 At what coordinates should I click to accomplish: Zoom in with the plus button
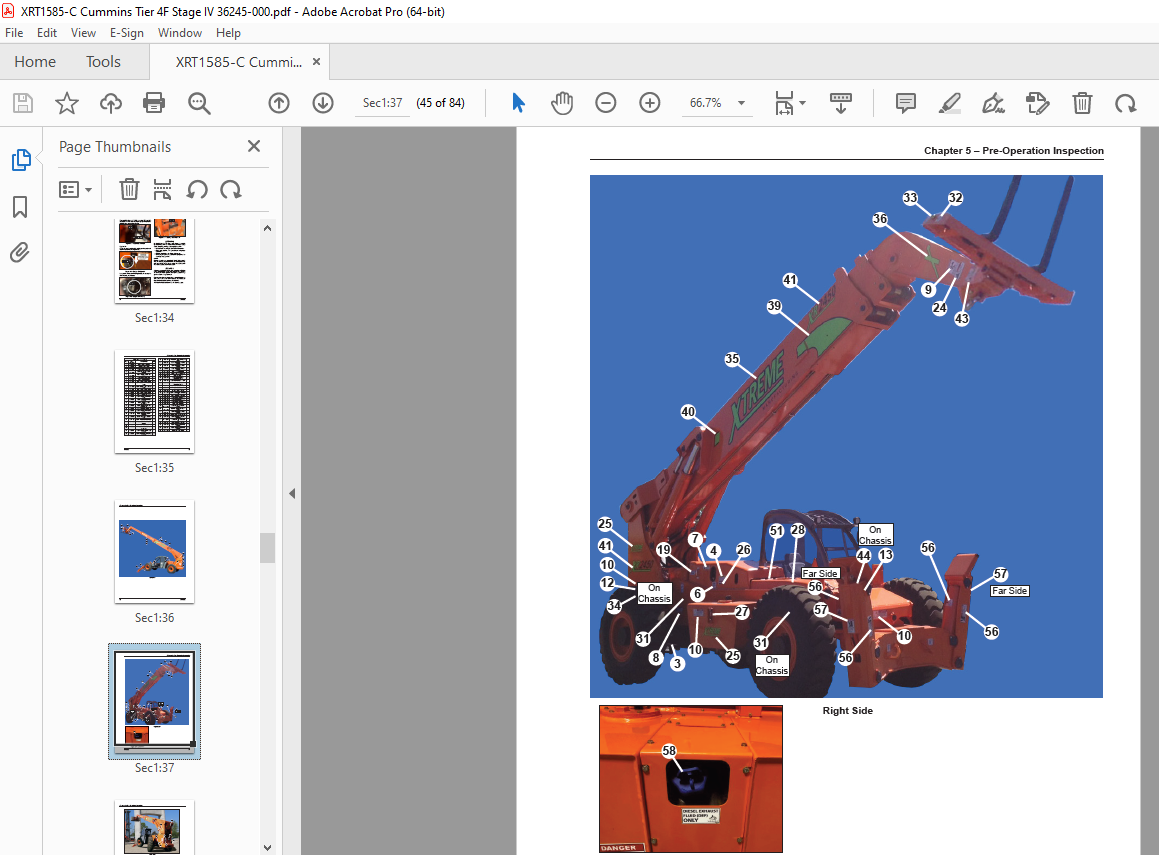(x=650, y=103)
